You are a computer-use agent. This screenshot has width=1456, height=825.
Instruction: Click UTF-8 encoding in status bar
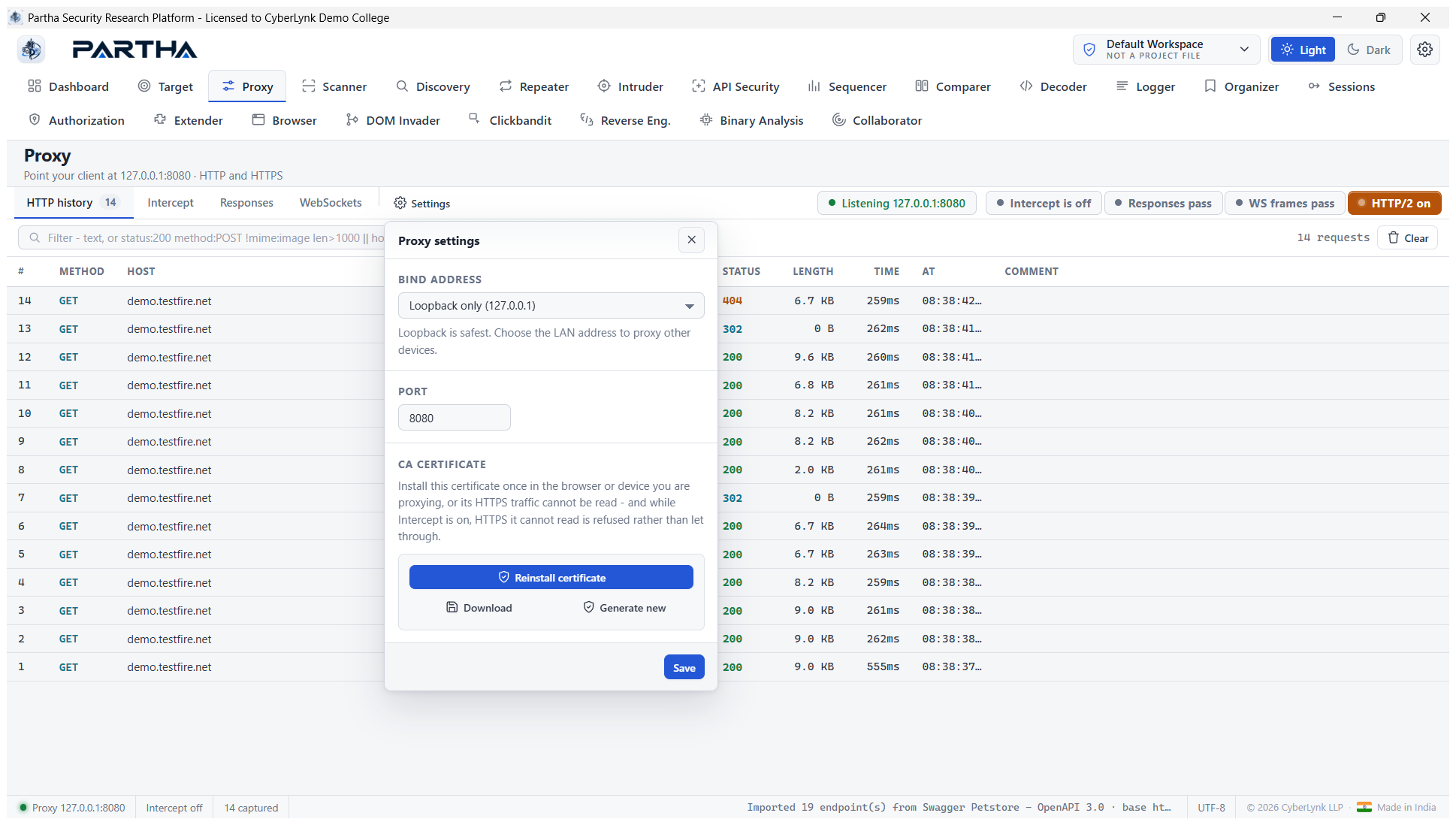1211,808
